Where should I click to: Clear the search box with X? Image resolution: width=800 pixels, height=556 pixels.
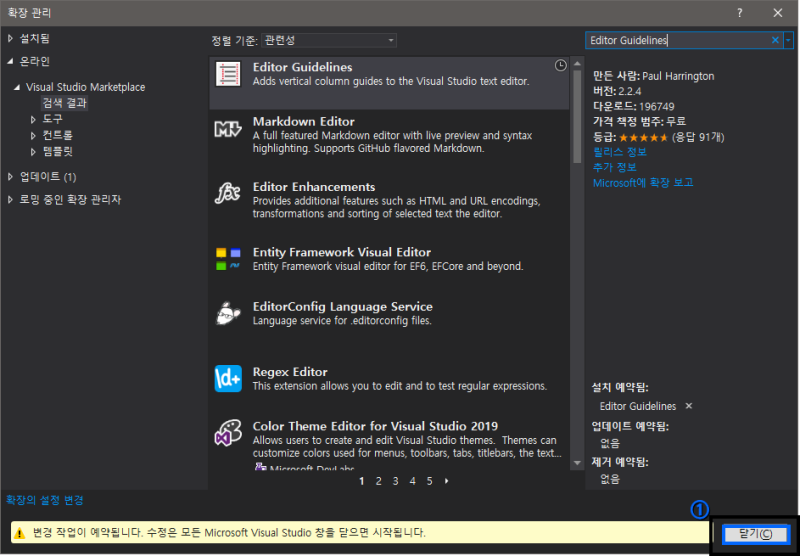tap(775, 40)
